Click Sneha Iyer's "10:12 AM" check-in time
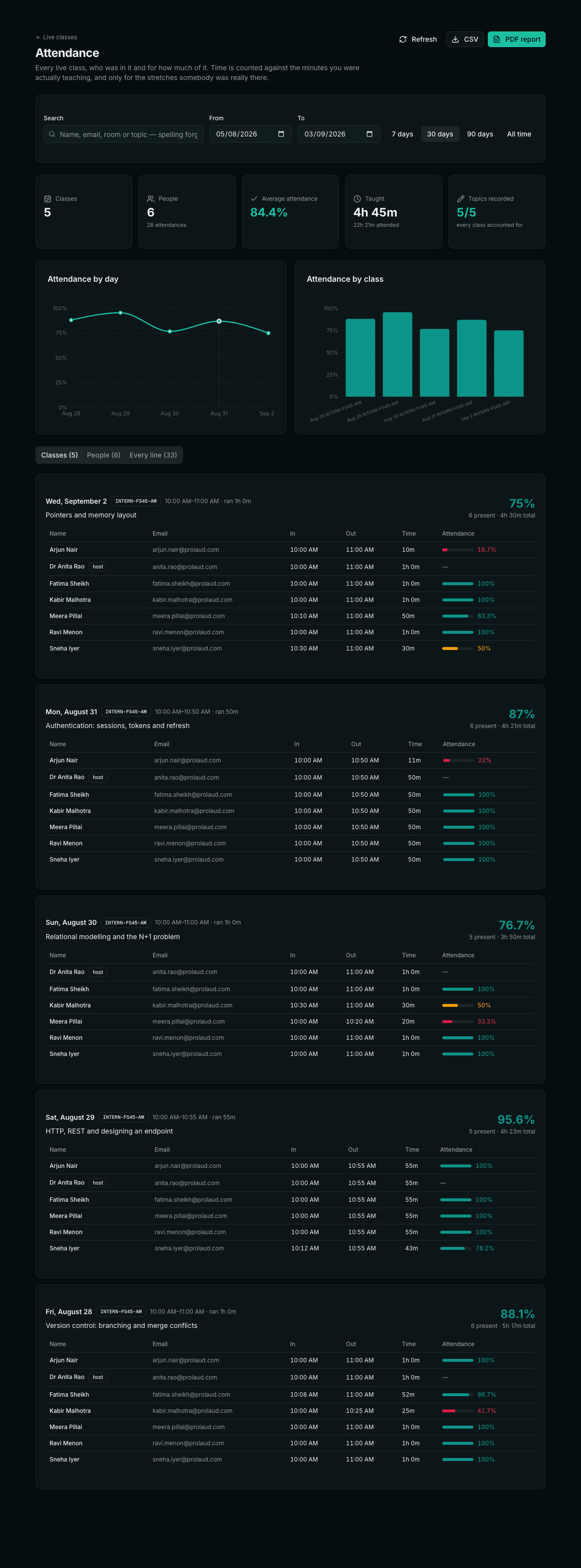The height and width of the screenshot is (1568, 581). [x=305, y=1248]
